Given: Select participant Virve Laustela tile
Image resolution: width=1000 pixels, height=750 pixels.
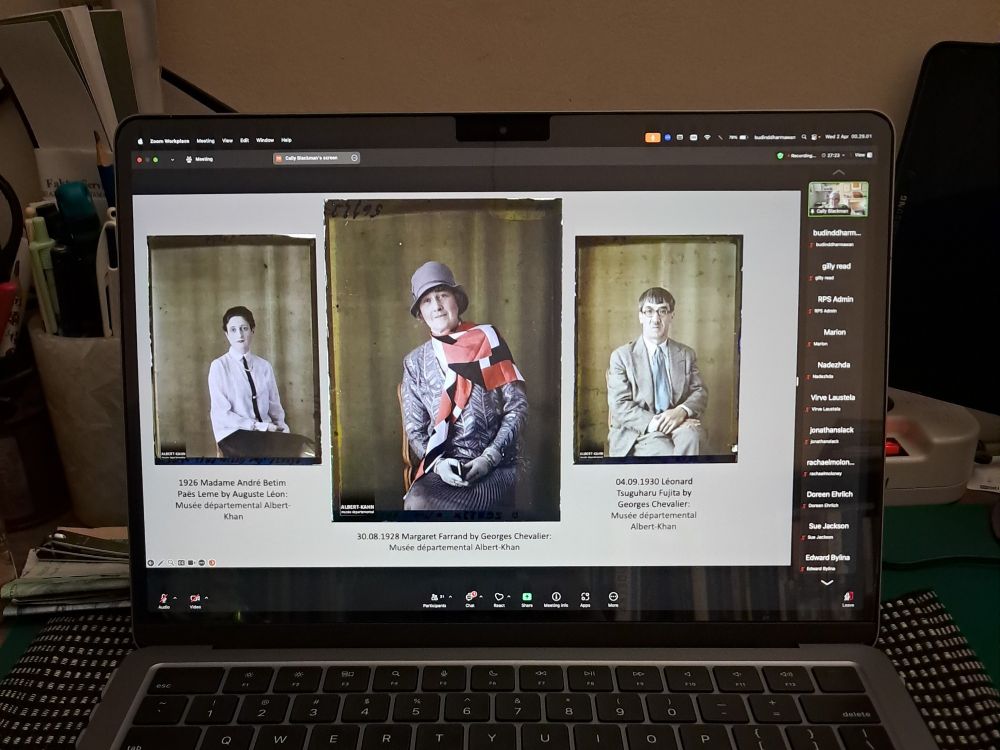Looking at the screenshot, I should pyautogui.click(x=832, y=402).
